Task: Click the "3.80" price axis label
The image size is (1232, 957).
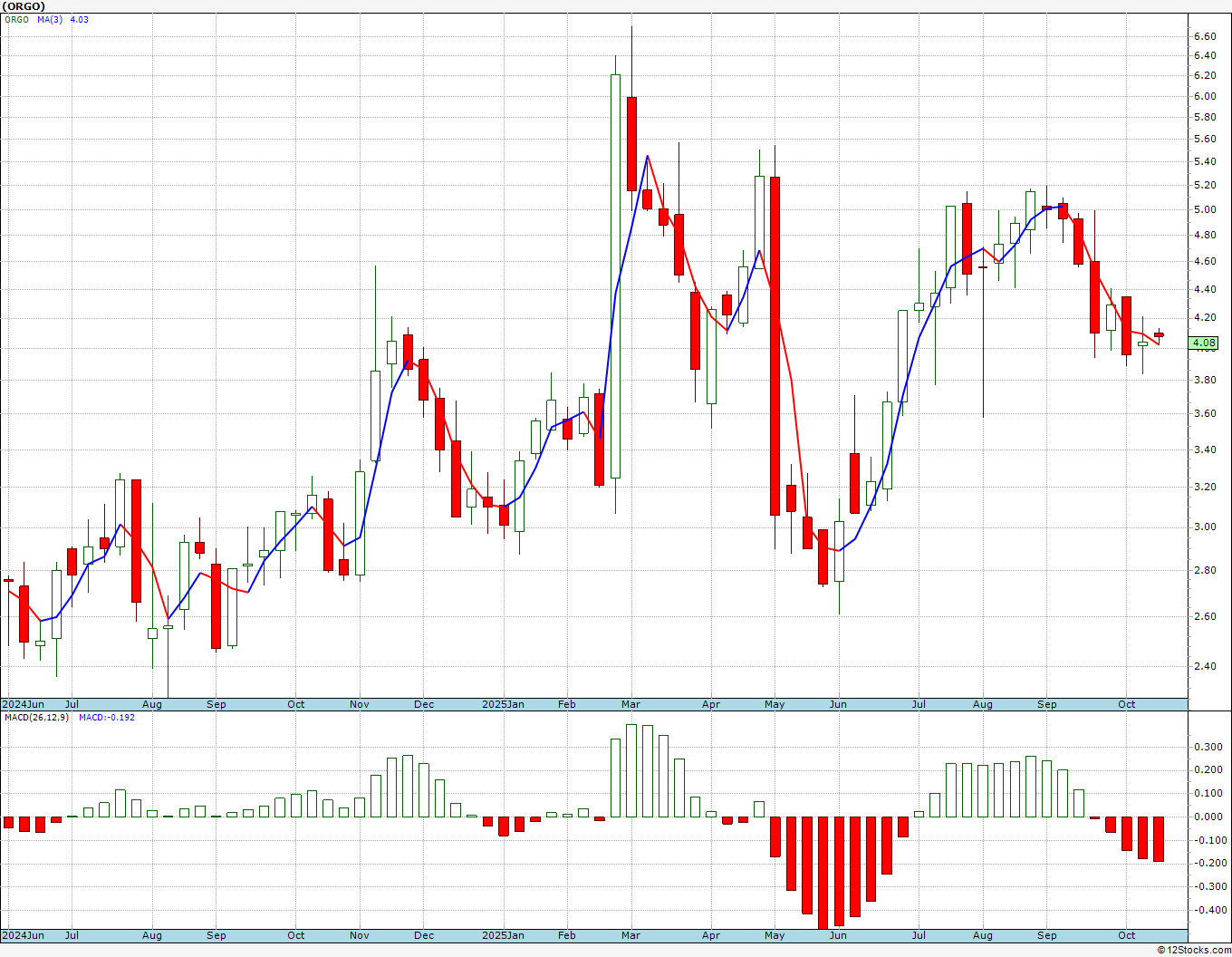Action: (x=1205, y=380)
